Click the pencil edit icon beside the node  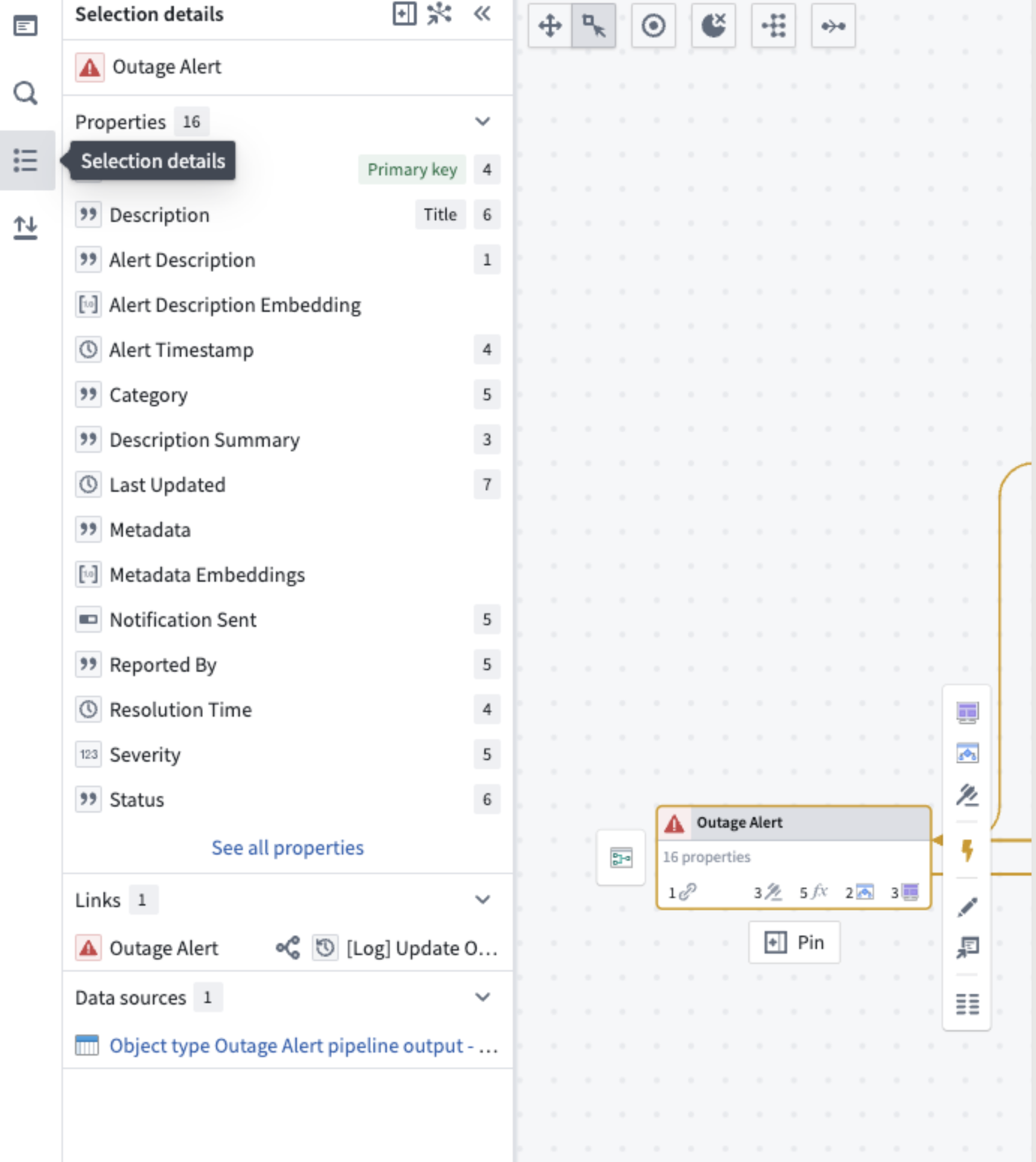click(x=968, y=907)
